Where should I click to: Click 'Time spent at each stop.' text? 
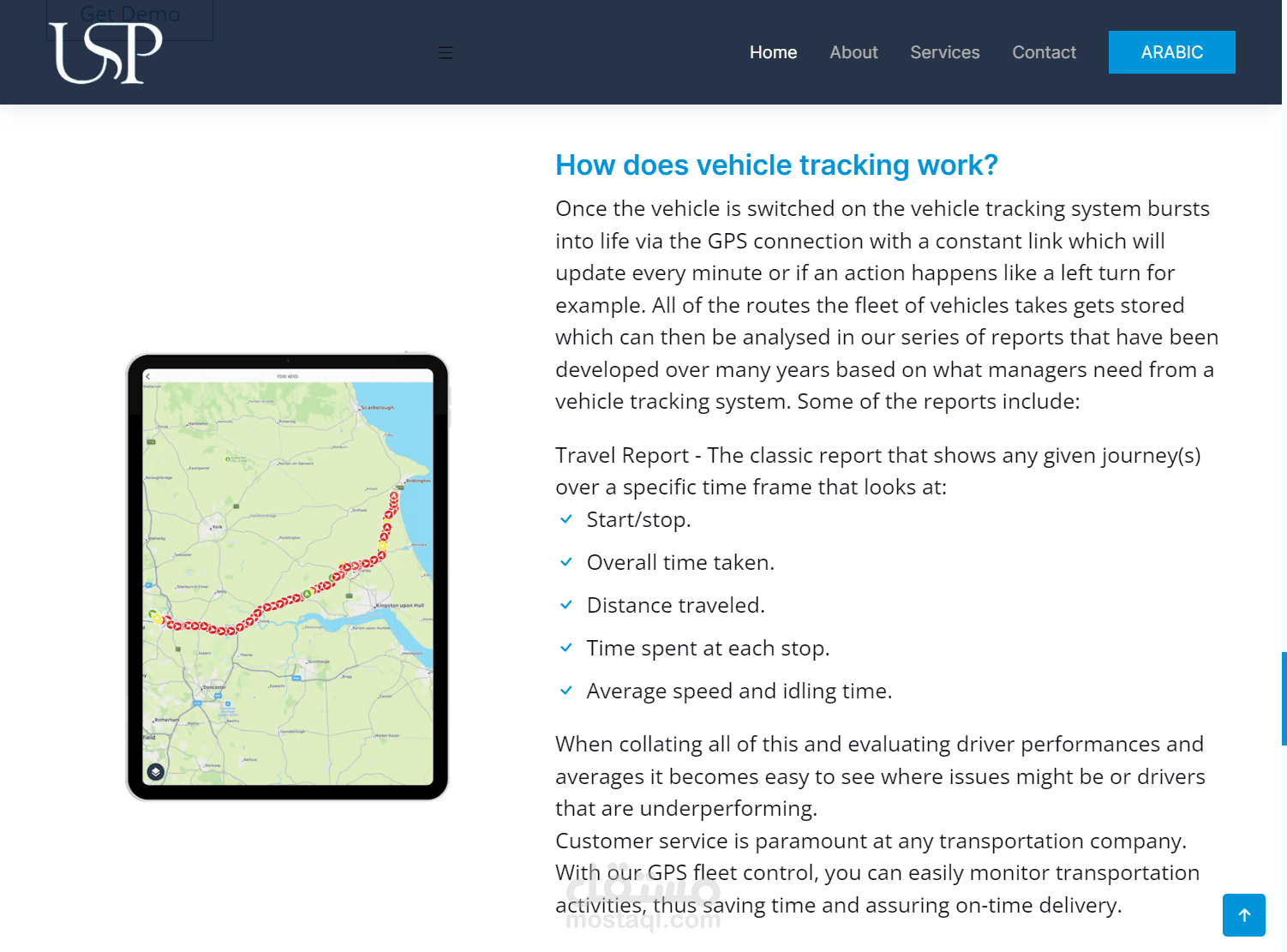tap(708, 649)
